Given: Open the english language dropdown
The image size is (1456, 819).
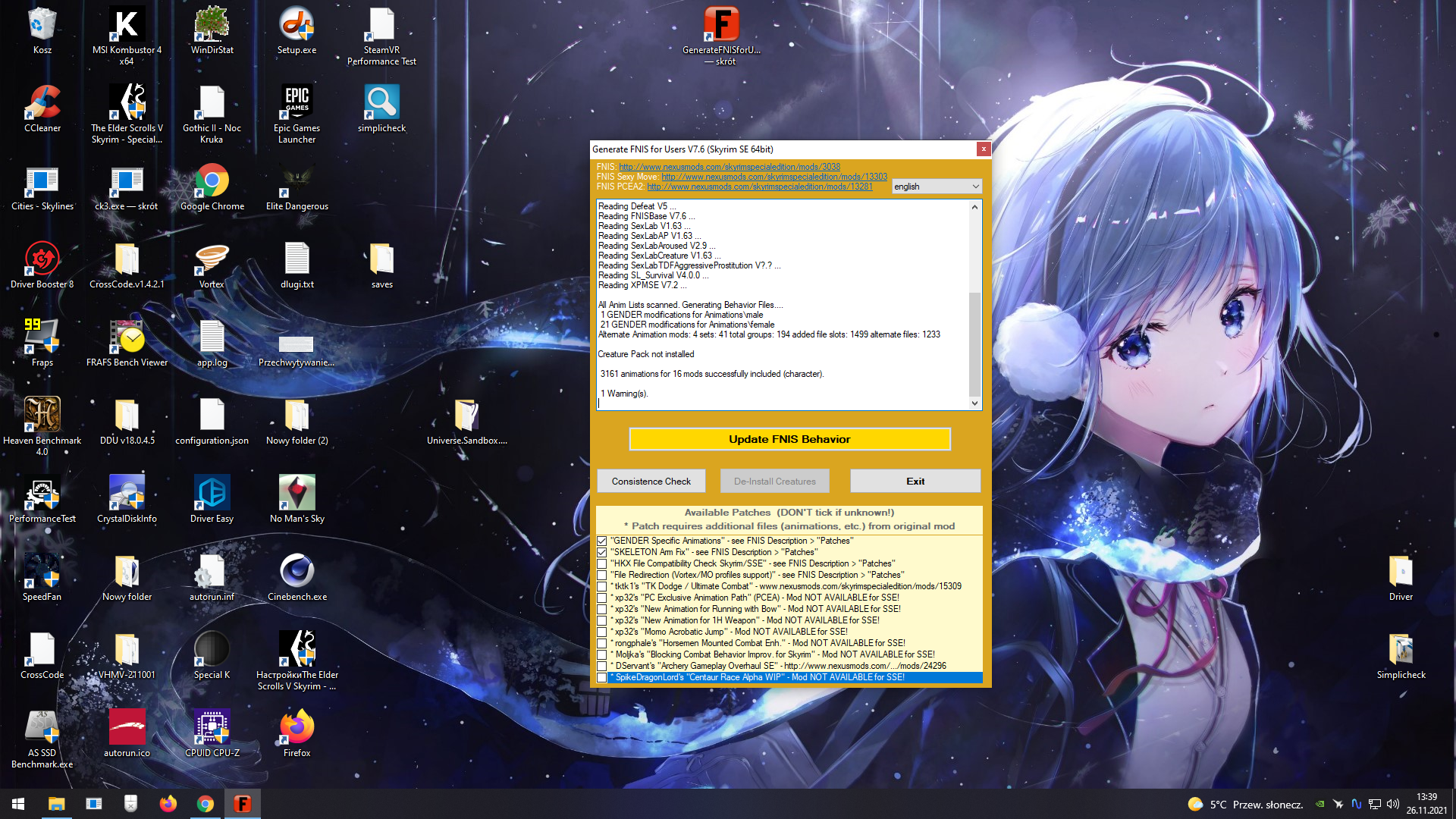Looking at the screenshot, I should pos(937,187).
